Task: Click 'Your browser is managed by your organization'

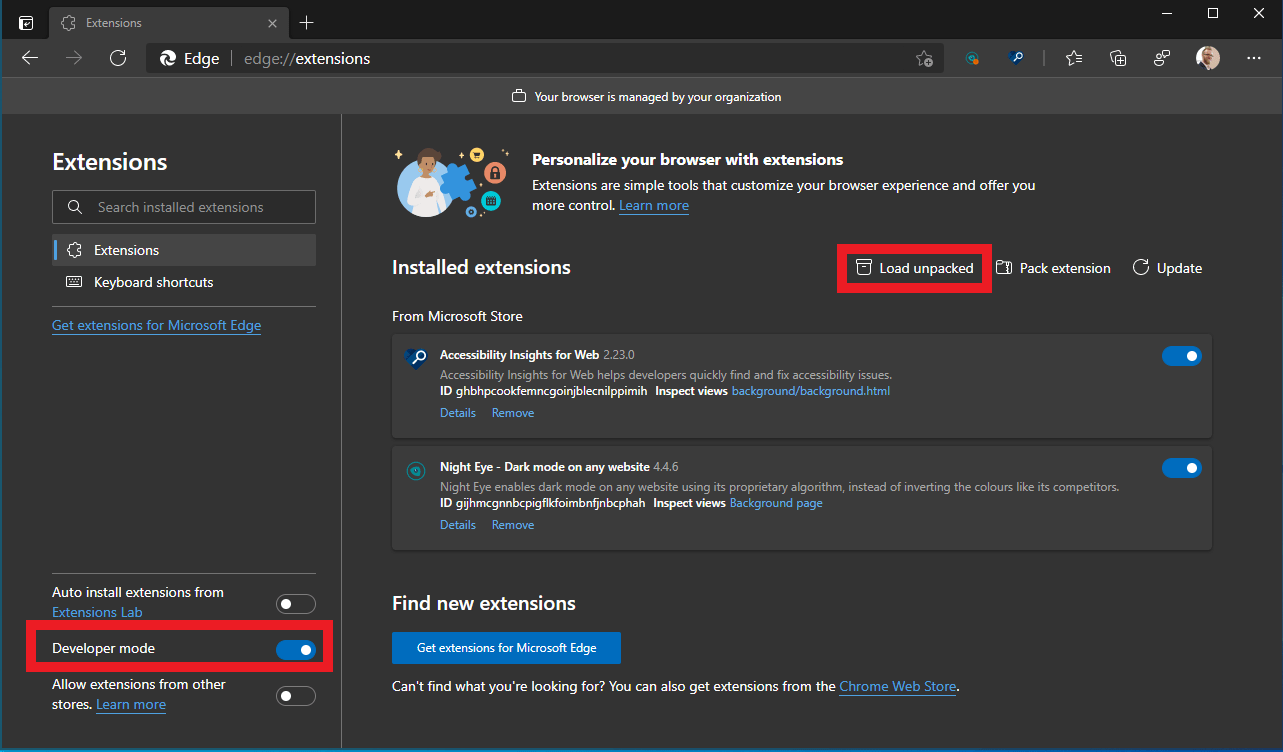Action: [x=658, y=97]
